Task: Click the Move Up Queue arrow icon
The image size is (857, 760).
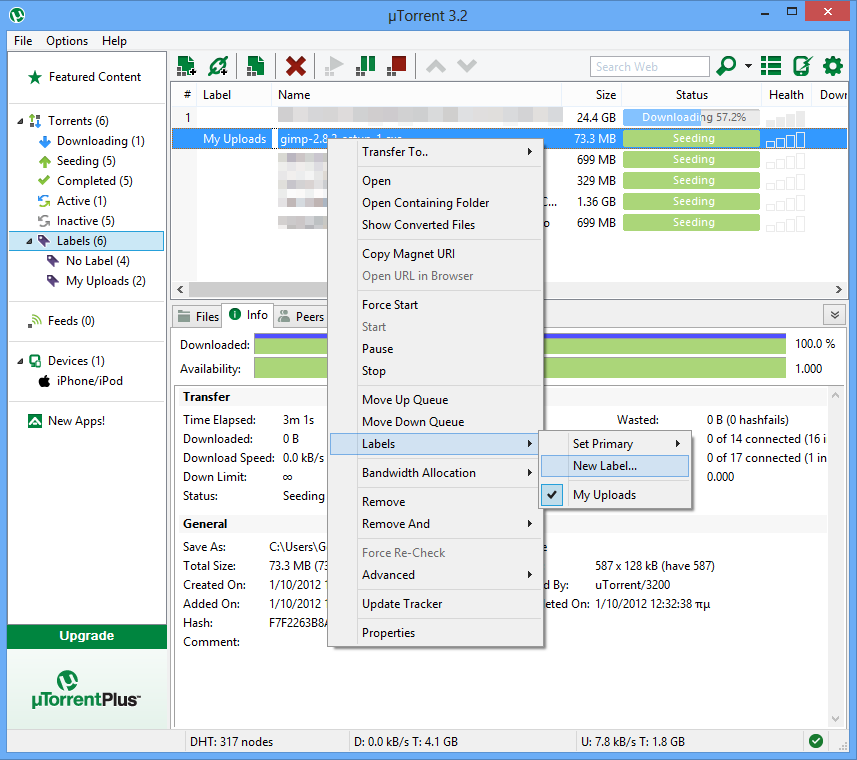Action: 436,66
